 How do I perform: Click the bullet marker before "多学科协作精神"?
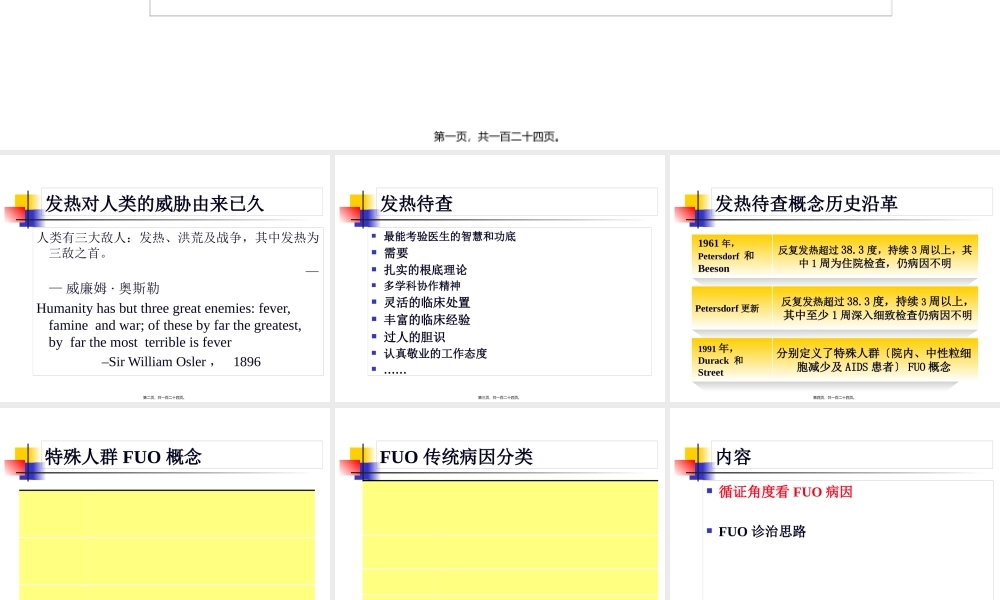374,286
